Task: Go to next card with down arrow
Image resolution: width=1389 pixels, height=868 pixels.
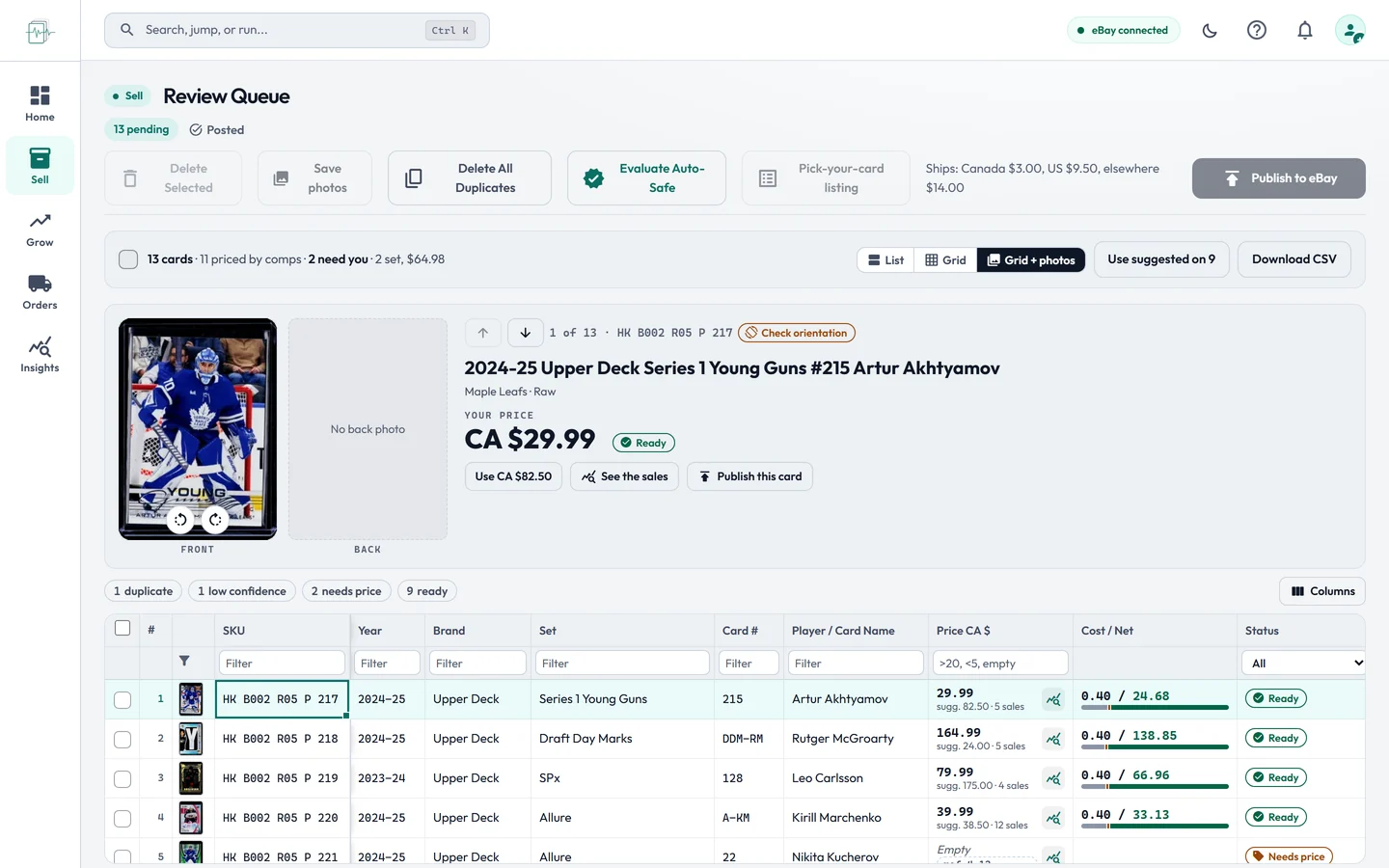Action: 526,333
